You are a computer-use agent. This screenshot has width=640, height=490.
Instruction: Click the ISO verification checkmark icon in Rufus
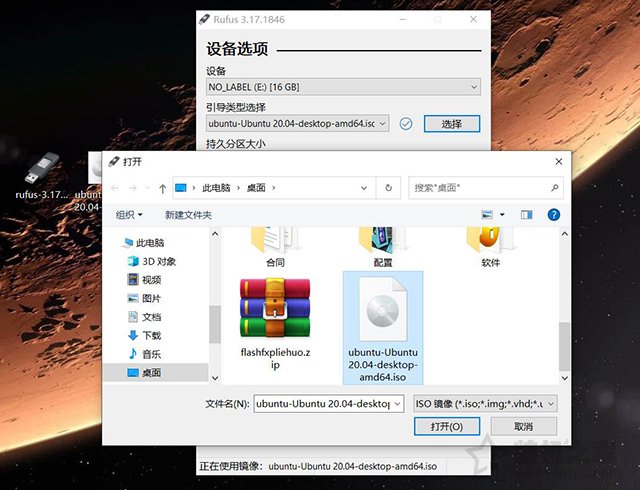coord(406,124)
